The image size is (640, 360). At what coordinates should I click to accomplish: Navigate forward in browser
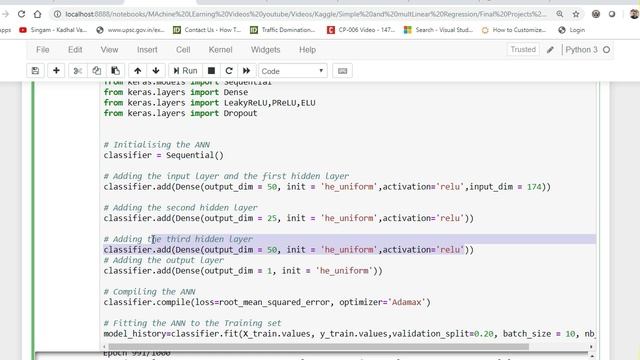click(5, 14)
